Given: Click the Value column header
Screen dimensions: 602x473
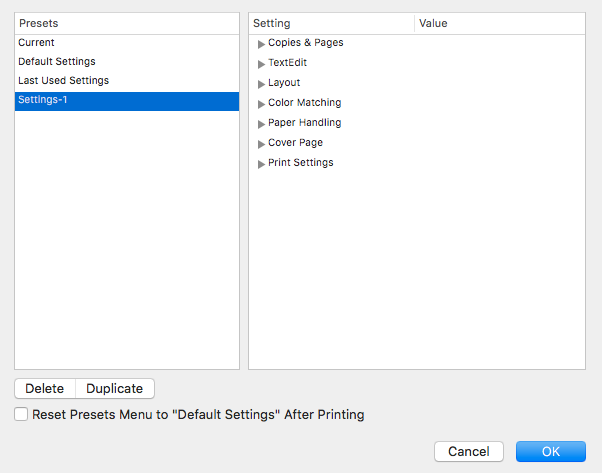Looking at the screenshot, I should (500, 23).
